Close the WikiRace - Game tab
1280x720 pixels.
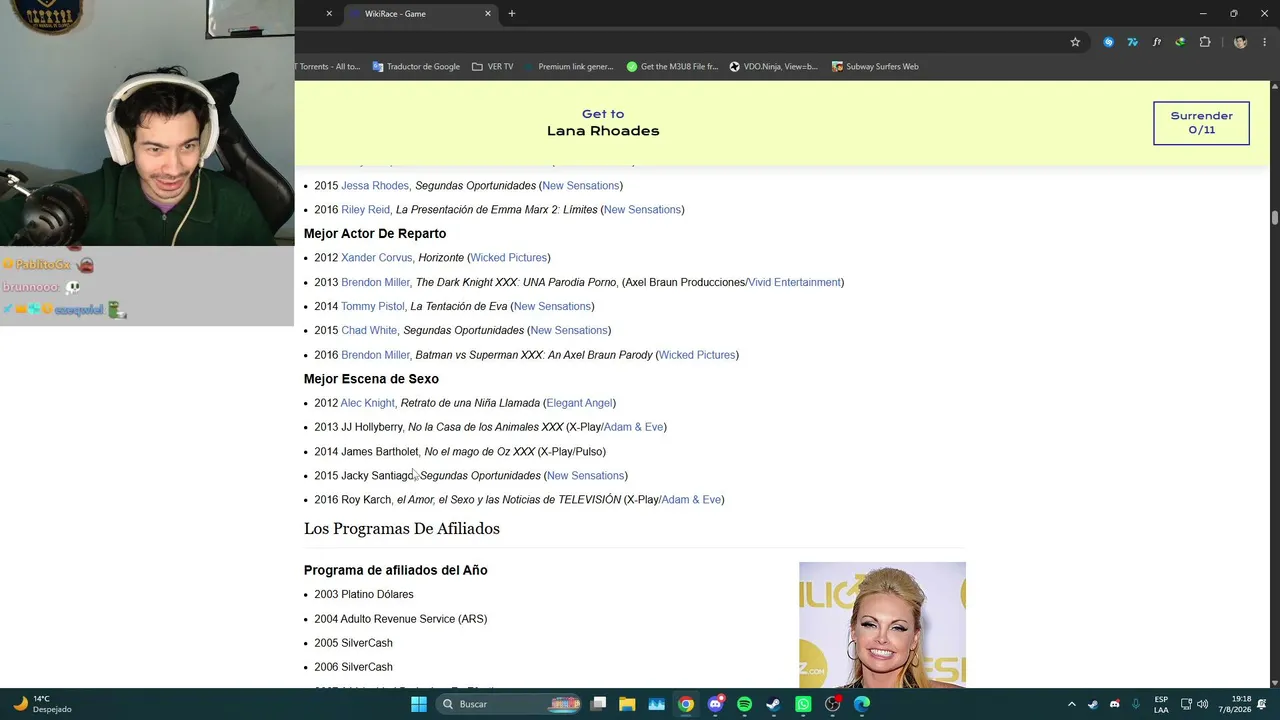(x=488, y=14)
